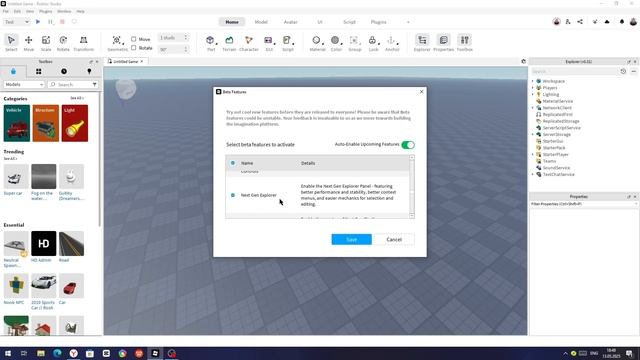
Task: Close the Beta Features dialog
Action: pyautogui.click(x=421, y=92)
